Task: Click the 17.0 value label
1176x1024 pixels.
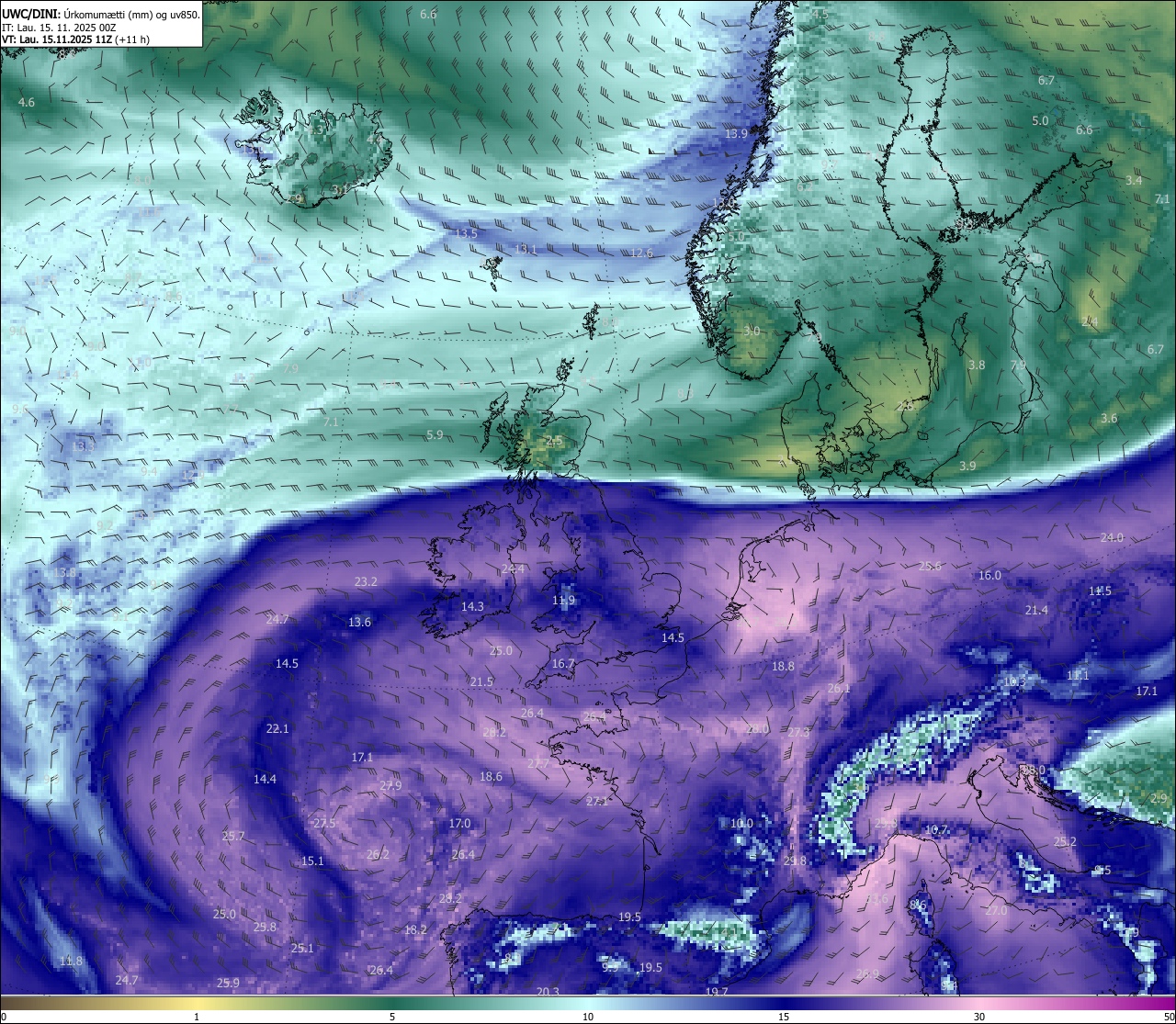Action: point(459,823)
